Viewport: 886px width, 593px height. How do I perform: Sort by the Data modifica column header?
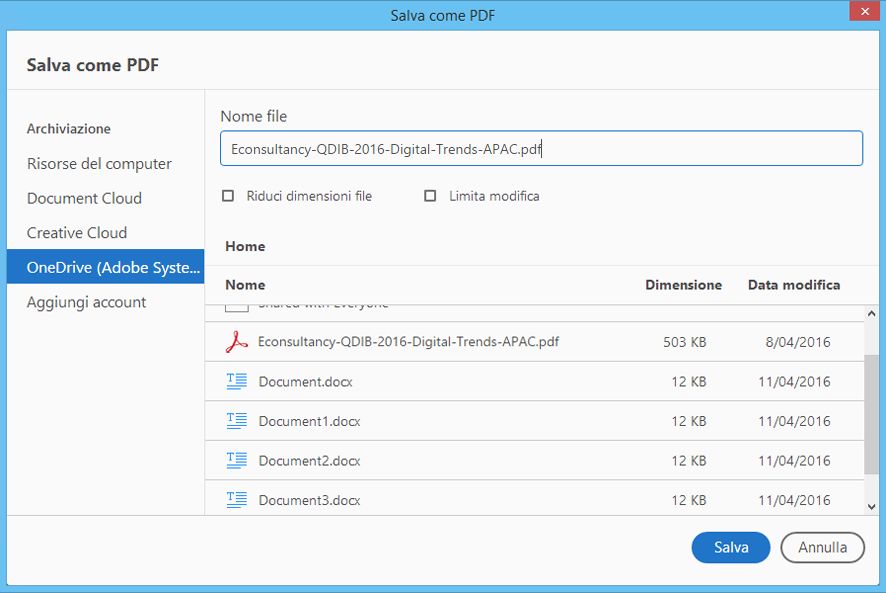tap(794, 285)
